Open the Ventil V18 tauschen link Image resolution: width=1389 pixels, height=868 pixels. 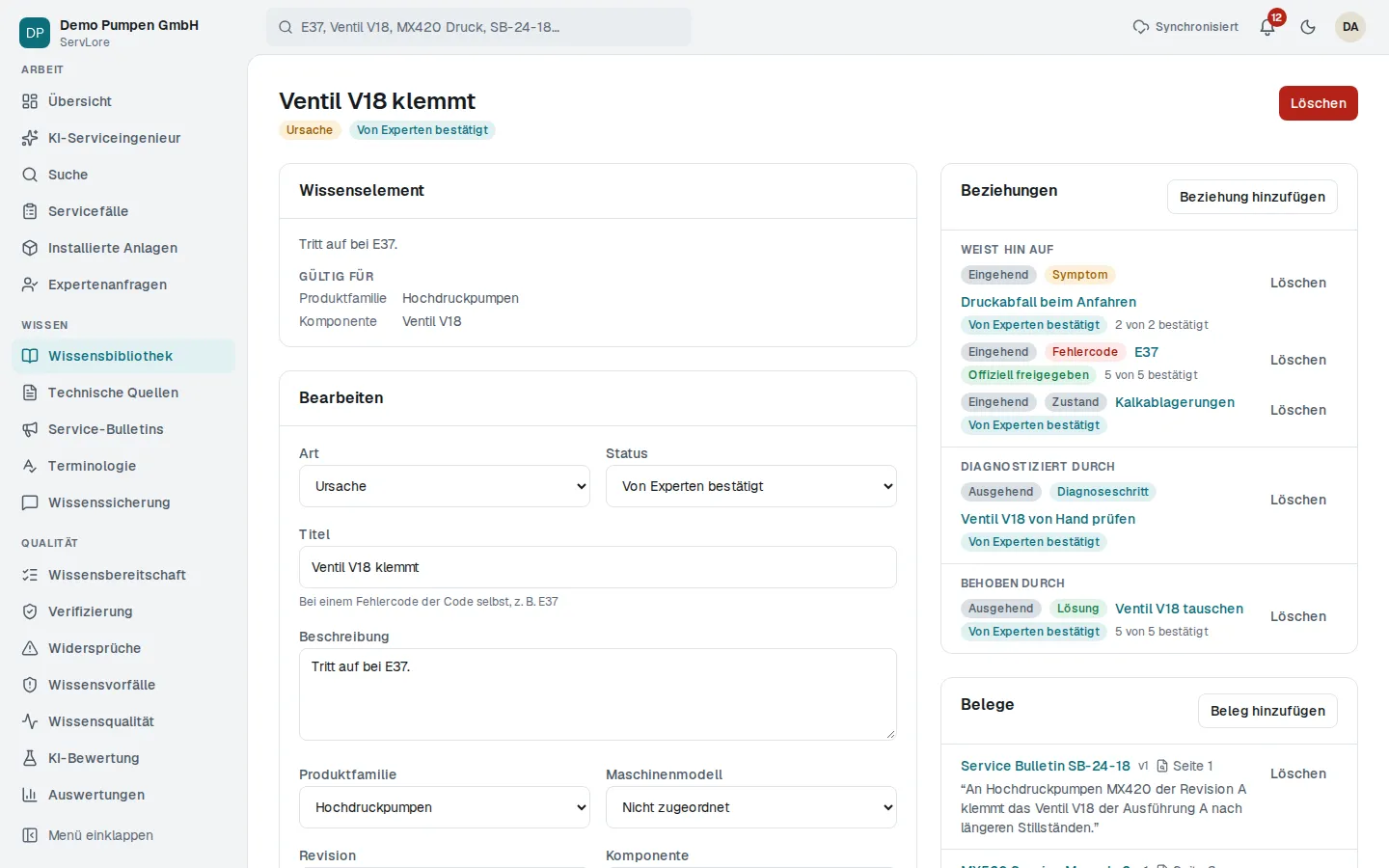(x=1179, y=609)
